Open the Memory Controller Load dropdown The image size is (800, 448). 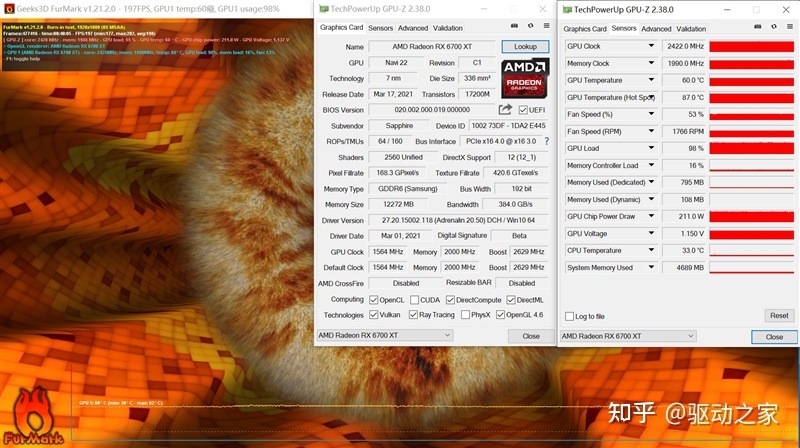point(651,165)
